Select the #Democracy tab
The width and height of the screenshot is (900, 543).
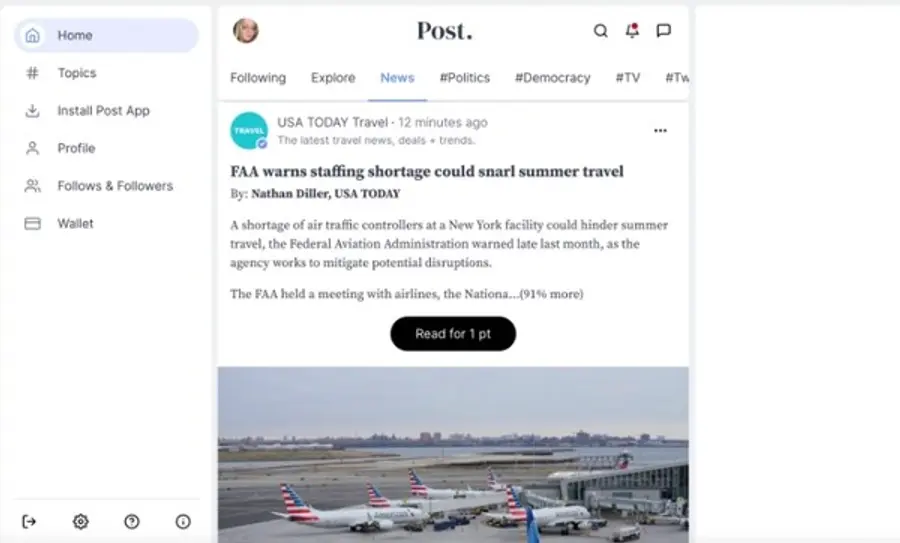553,78
